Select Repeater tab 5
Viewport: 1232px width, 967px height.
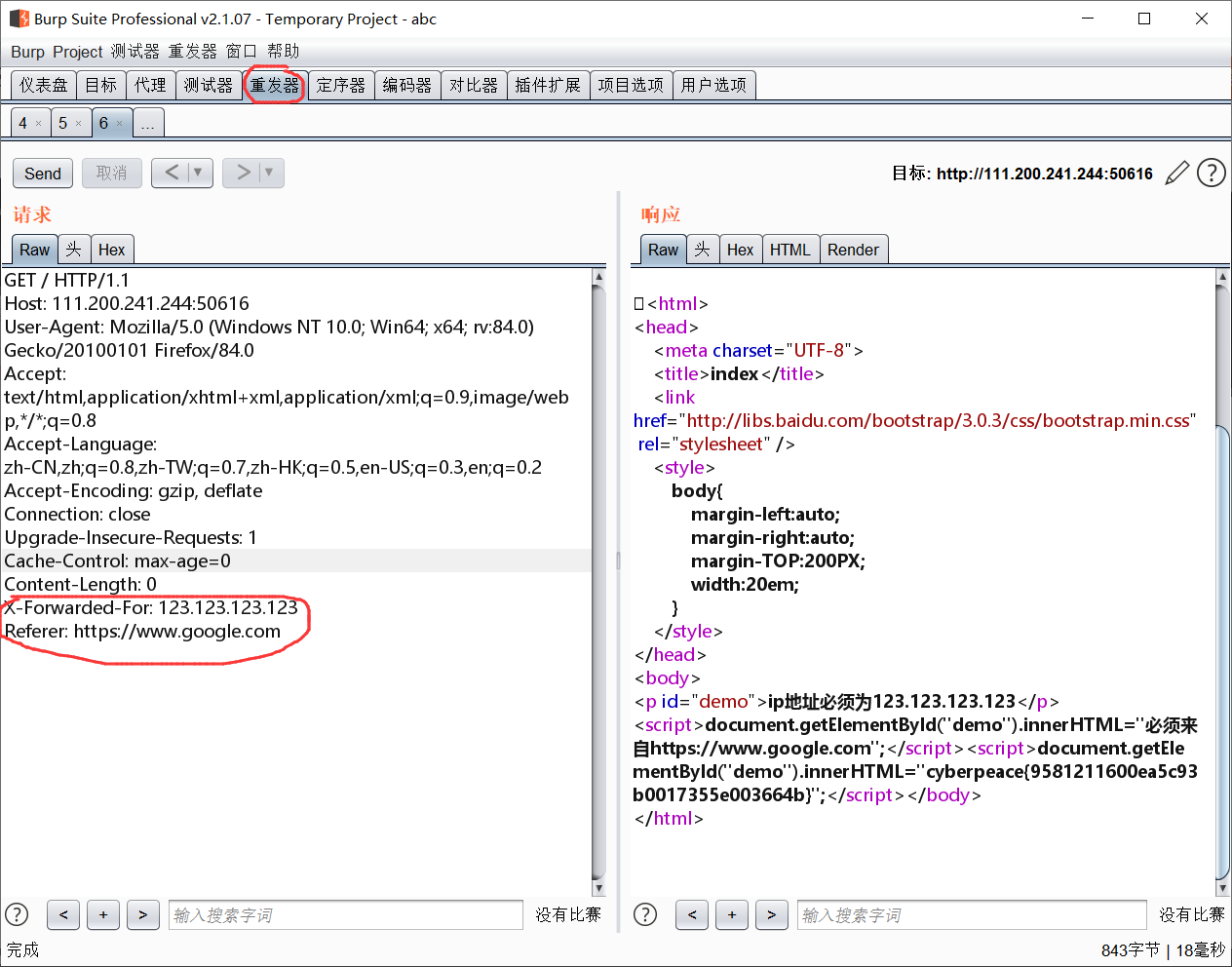tap(62, 124)
